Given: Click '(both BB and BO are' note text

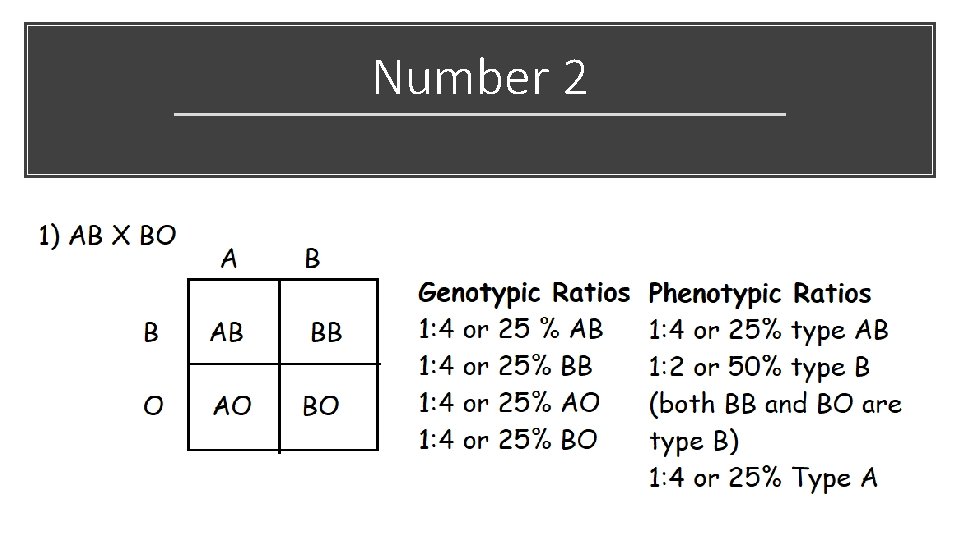Looking at the screenshot, I should 775,404.
